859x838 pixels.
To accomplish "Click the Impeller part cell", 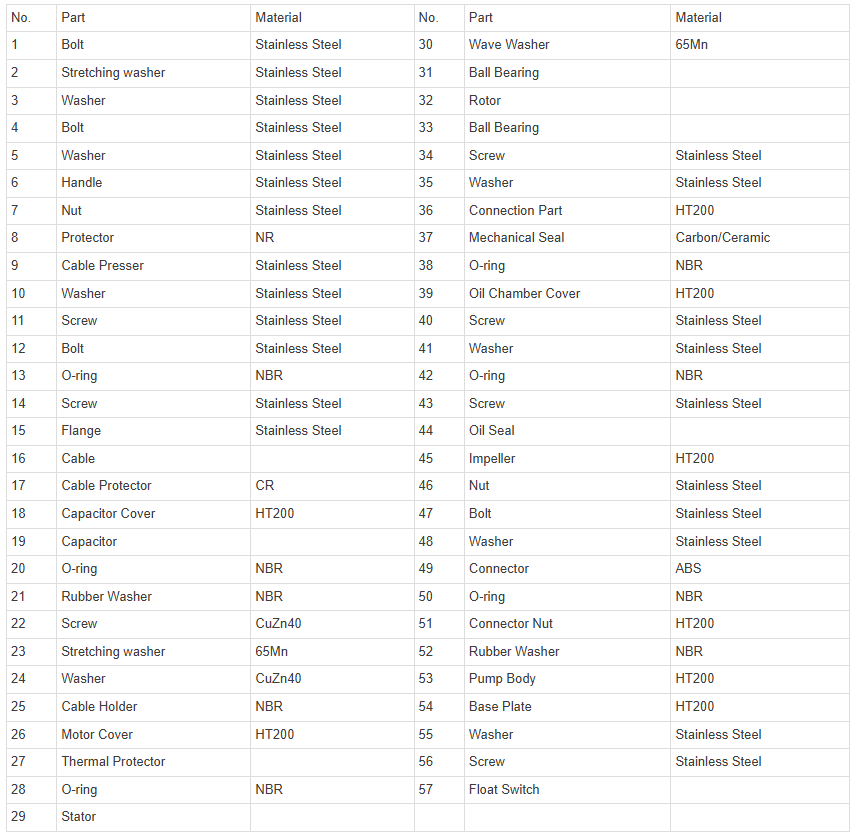I will 566,459.
